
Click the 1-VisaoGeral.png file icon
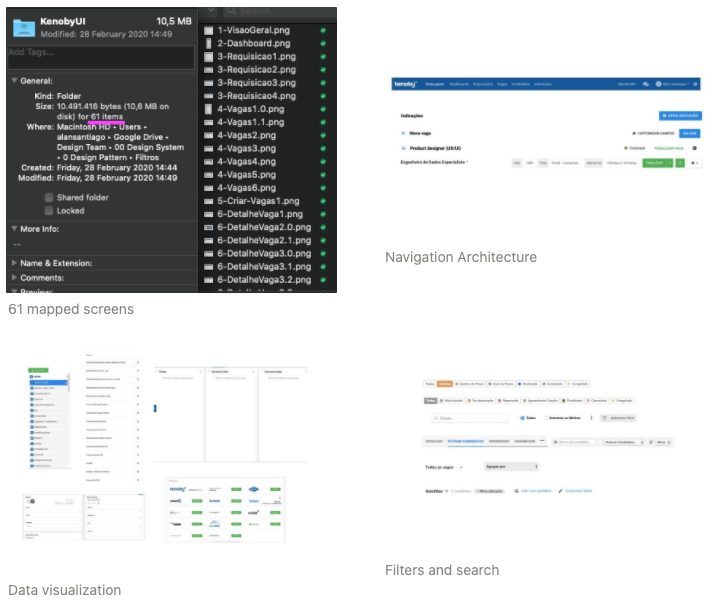point(208,31)
